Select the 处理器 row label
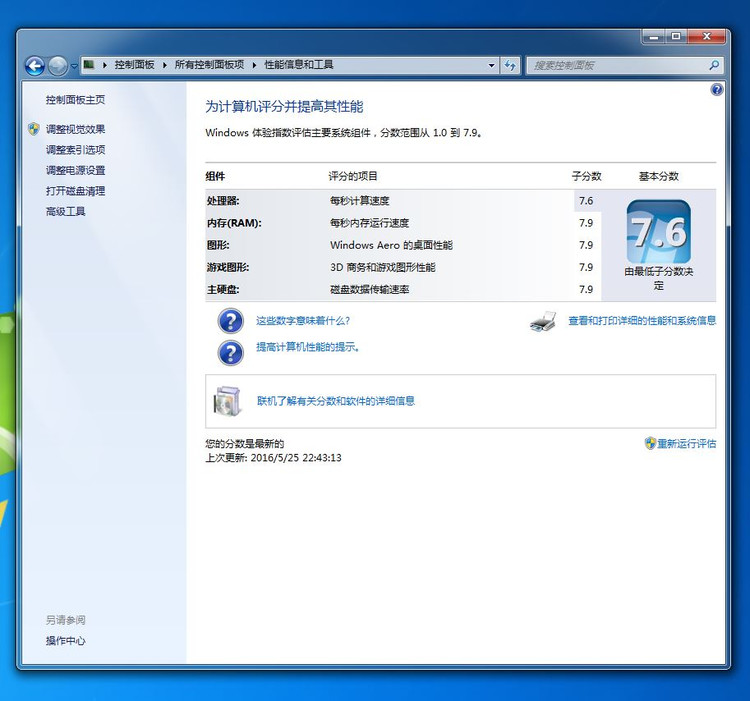750x701 pixels. click(223, 201)
